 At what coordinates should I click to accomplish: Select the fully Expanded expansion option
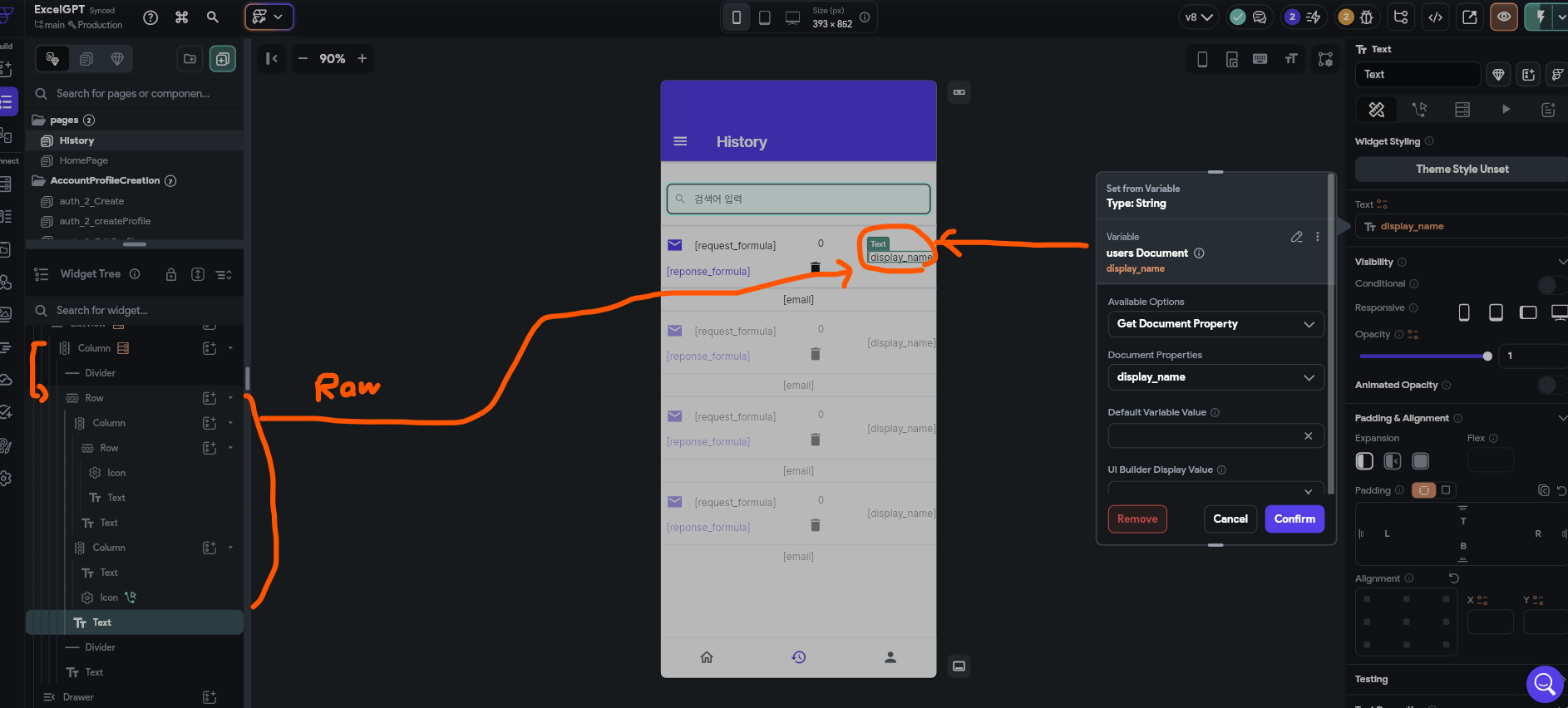point(1421,461)
